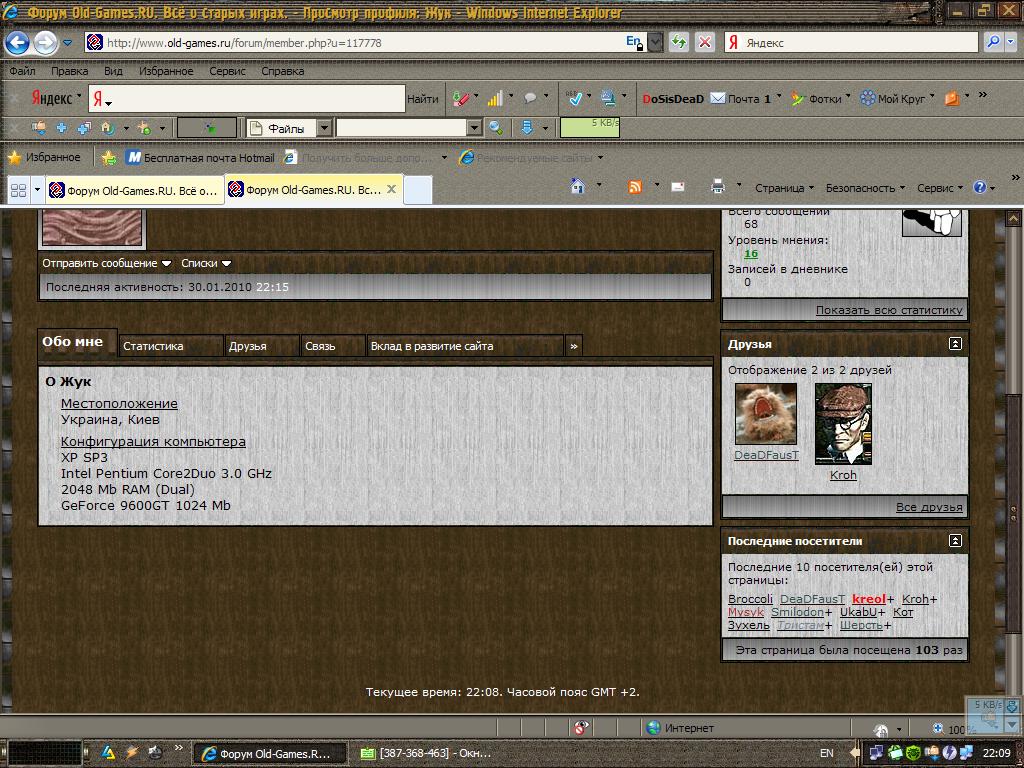
Task: Open the Quick Tabs grid icon
Action: point(18,190)
